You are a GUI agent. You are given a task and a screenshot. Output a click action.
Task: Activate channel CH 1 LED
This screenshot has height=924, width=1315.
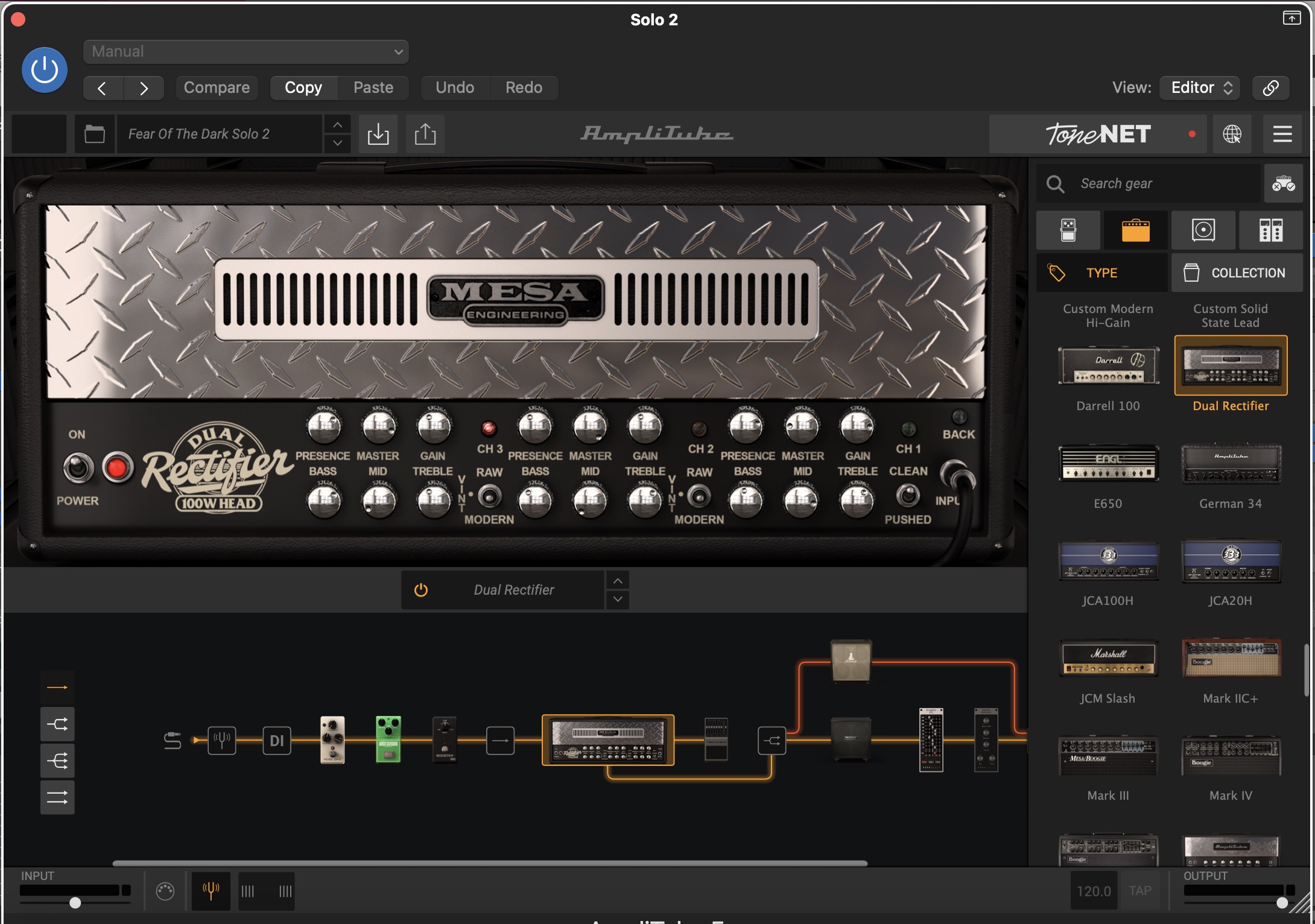pyautogui.click(x=908, y=429)
